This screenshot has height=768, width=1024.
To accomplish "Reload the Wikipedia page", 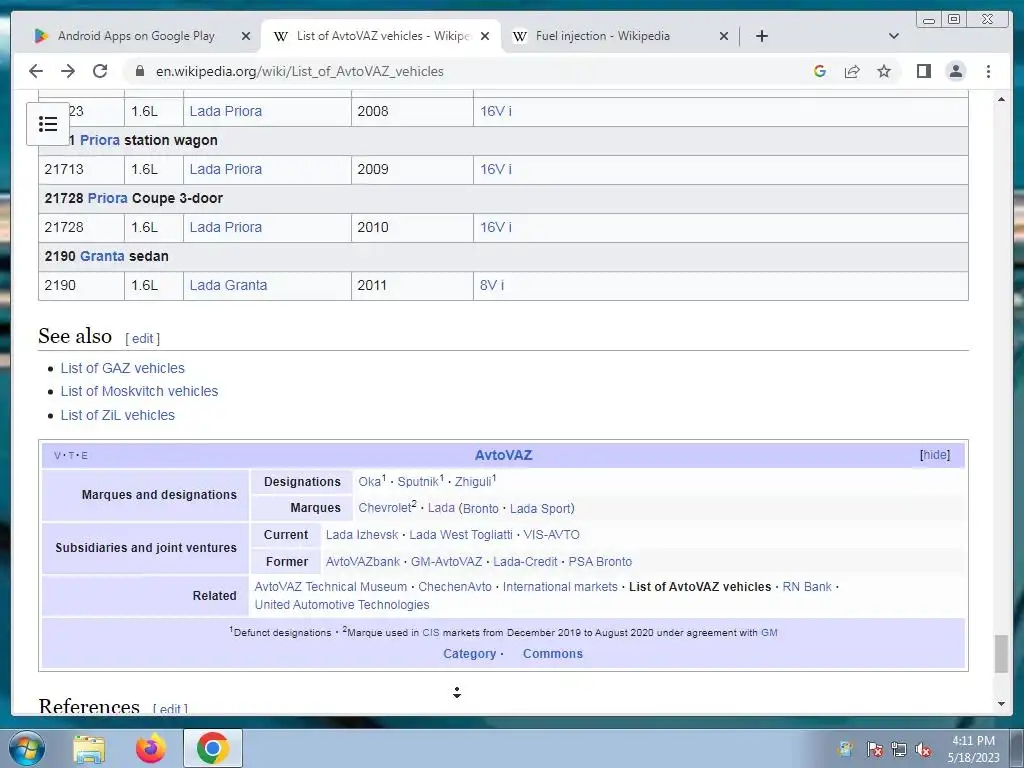I will coord(100,71).
